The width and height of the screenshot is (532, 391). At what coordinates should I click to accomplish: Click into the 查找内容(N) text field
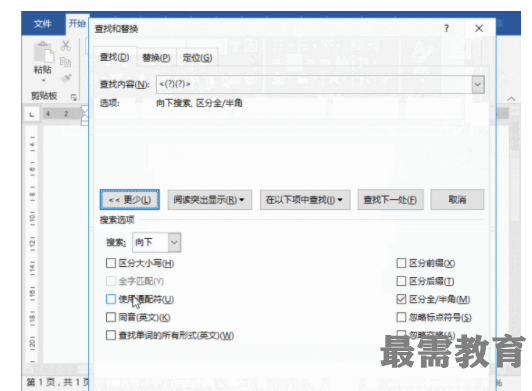pyautogui.click(x=314, y=84)
